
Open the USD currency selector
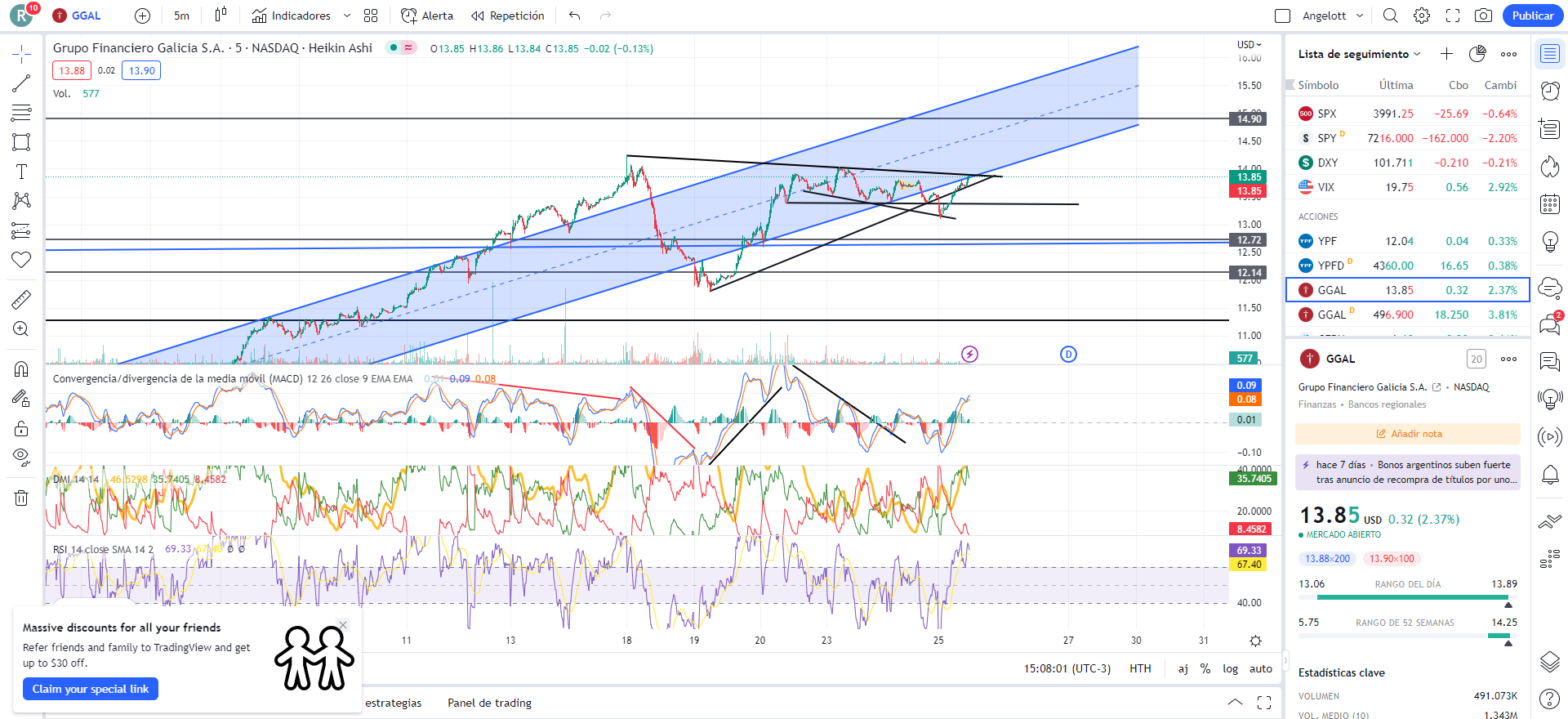click(1249, 45)
